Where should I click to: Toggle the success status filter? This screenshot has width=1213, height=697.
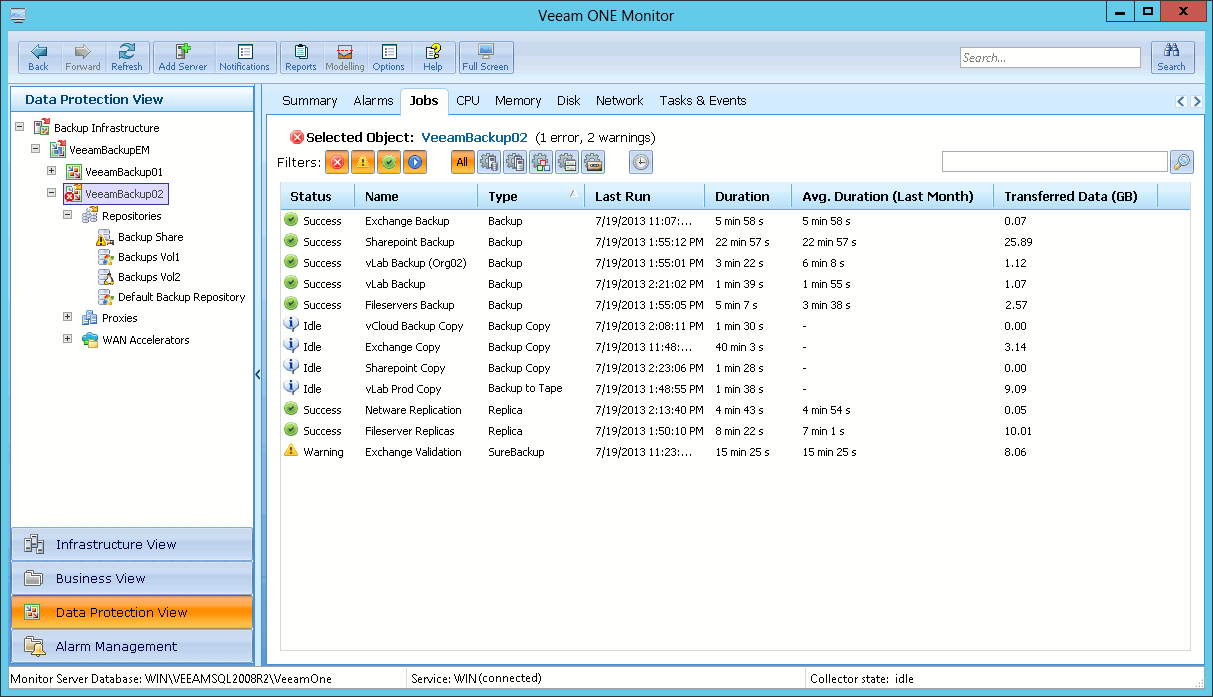tap(389, 162)
